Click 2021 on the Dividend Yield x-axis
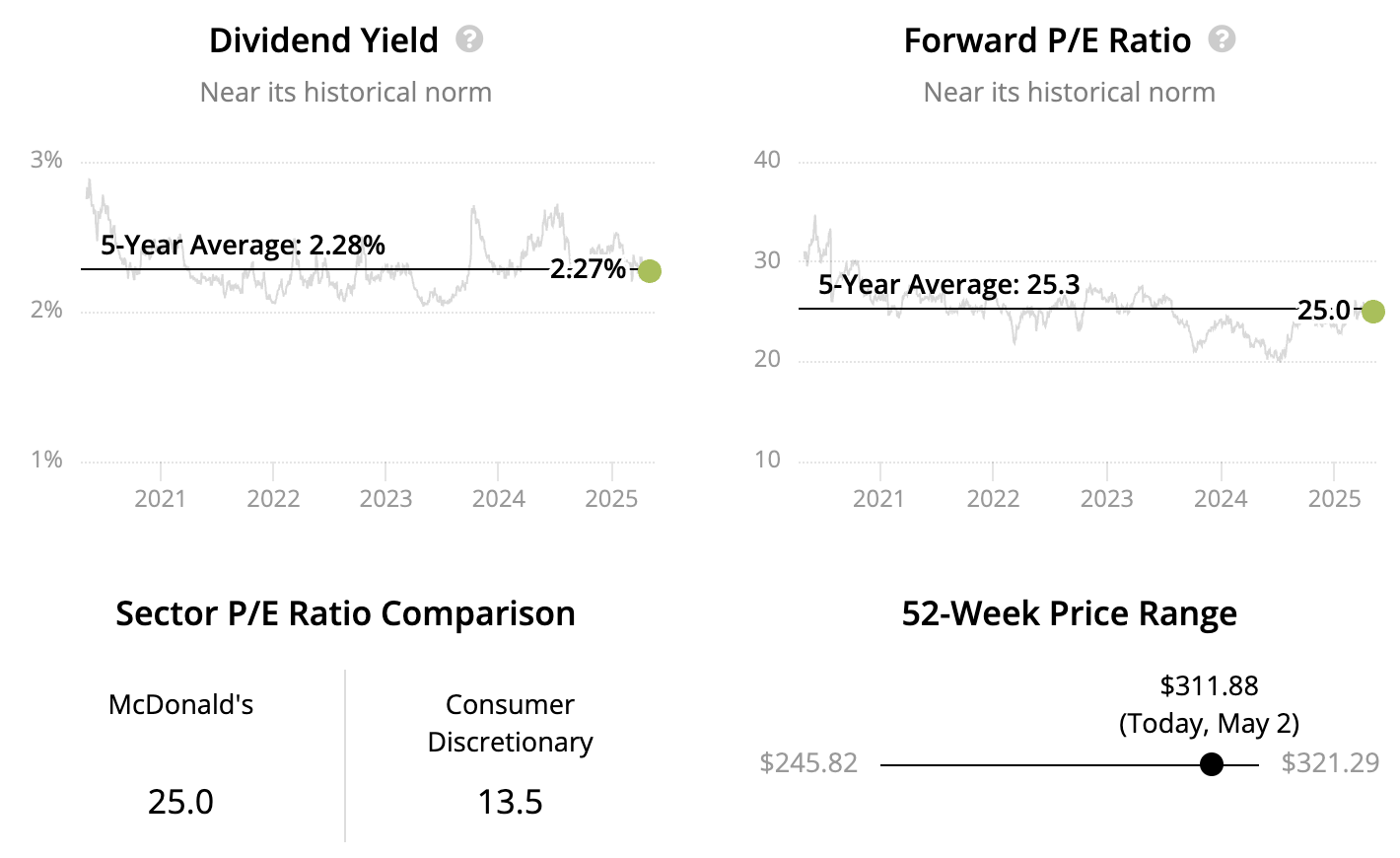Viewport: 1400px width, 858px height. pos(160,498)
